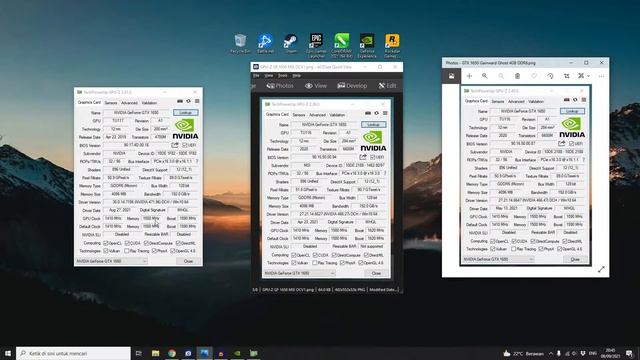Switch to Sensors tab in left GPU-Z window
This screenshot has height=360, width=640.
coord(111,103)
